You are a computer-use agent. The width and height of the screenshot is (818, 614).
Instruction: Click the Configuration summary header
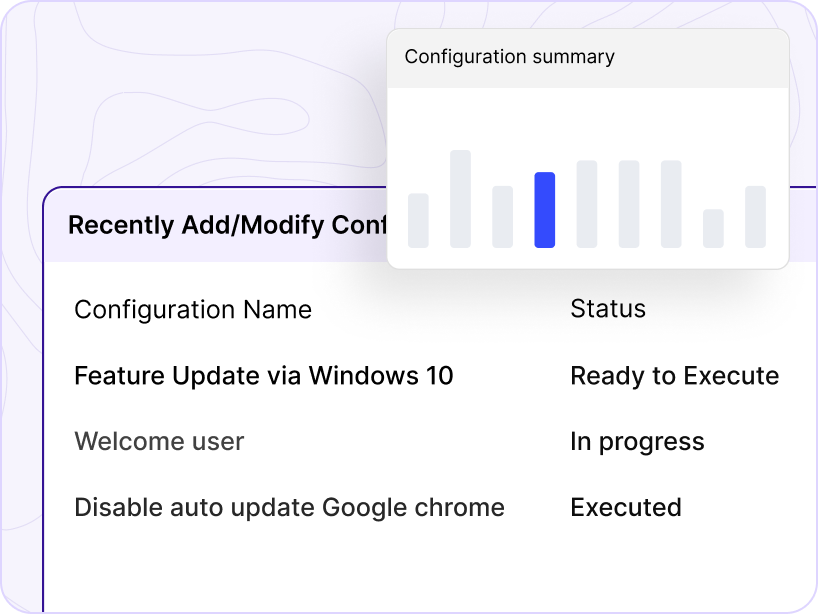(x=509, y=57)
